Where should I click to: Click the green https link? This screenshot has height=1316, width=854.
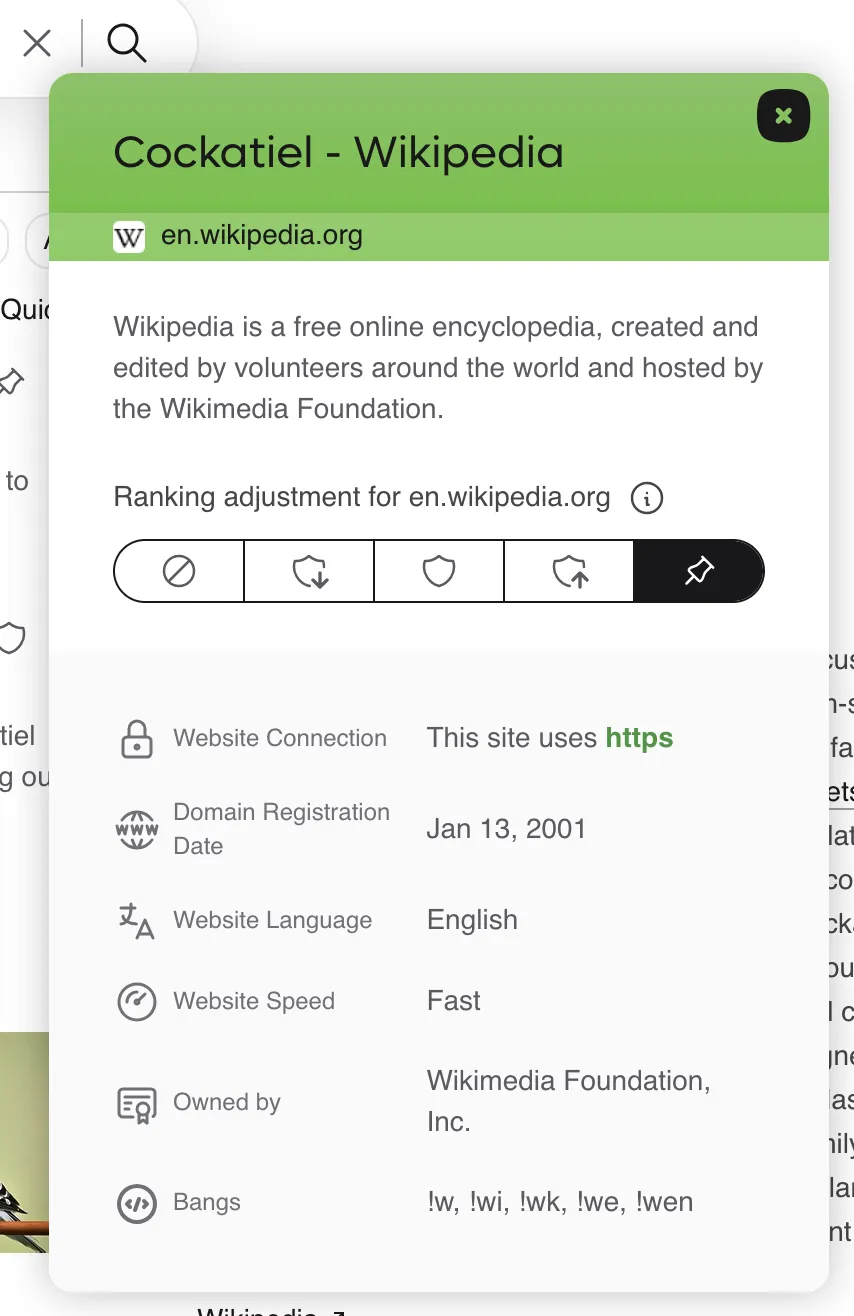[x=639, y=738]
